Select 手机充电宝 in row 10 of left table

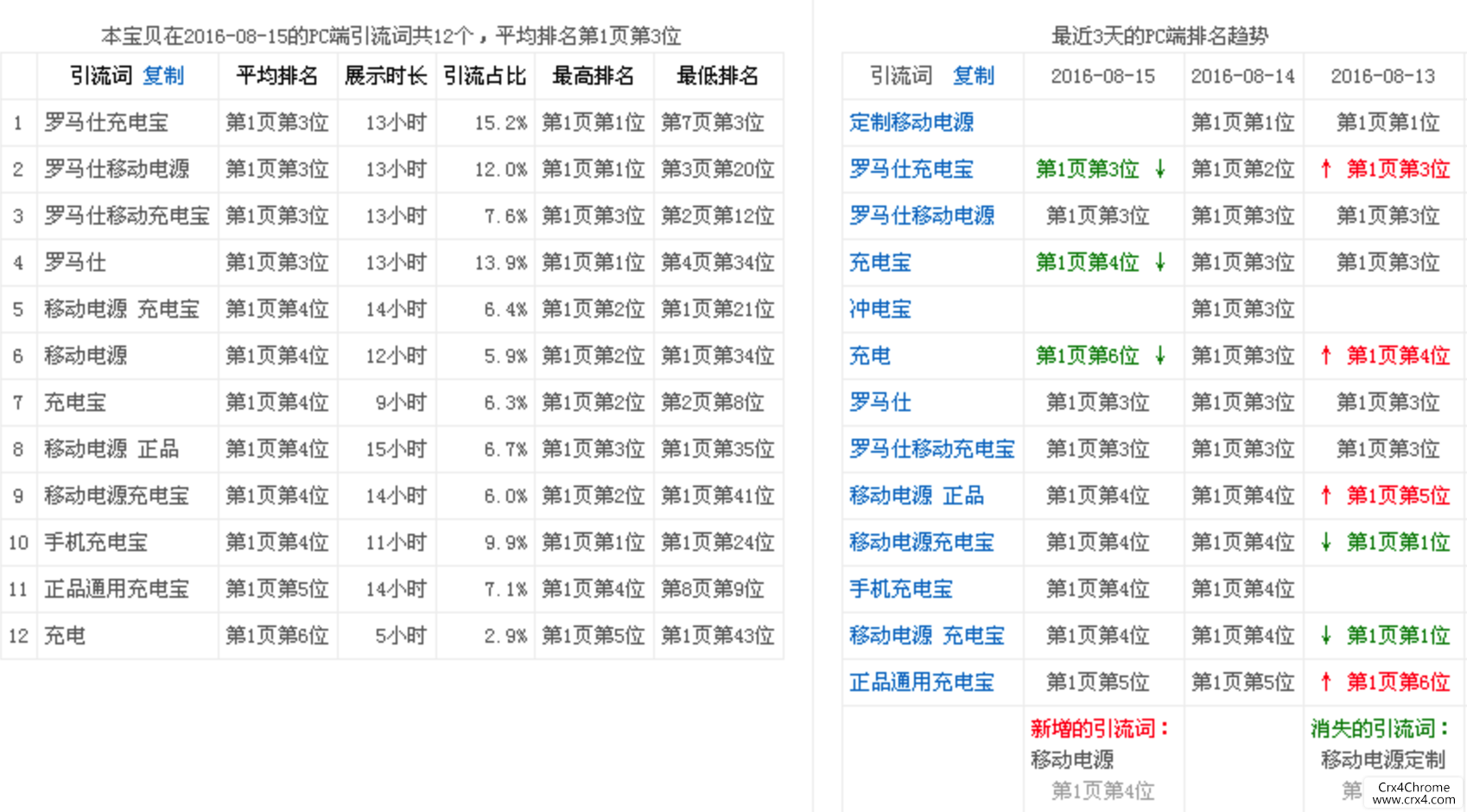[x=96, y=542]
